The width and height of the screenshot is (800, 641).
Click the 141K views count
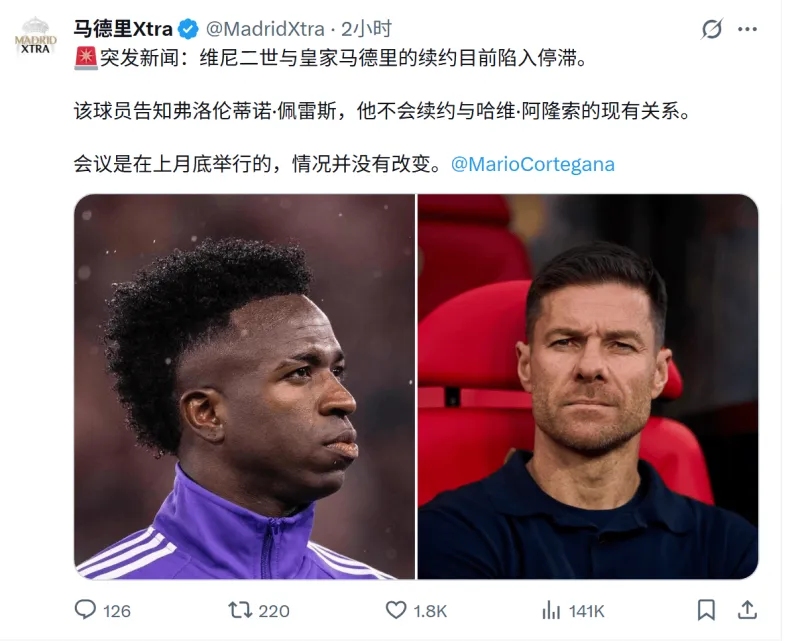pos(586,611)
